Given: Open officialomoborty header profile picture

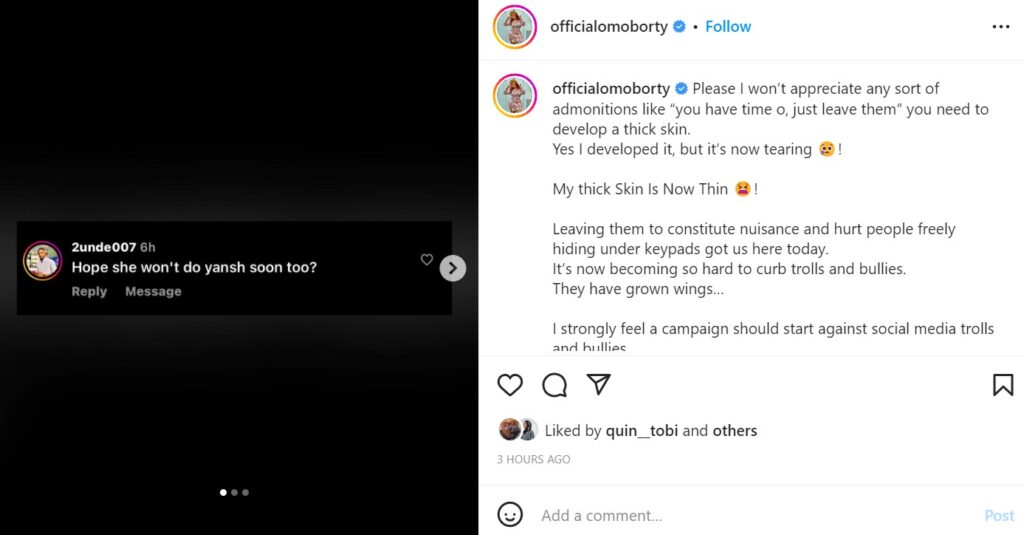Looking at the screenshot, I should [515, 27].
